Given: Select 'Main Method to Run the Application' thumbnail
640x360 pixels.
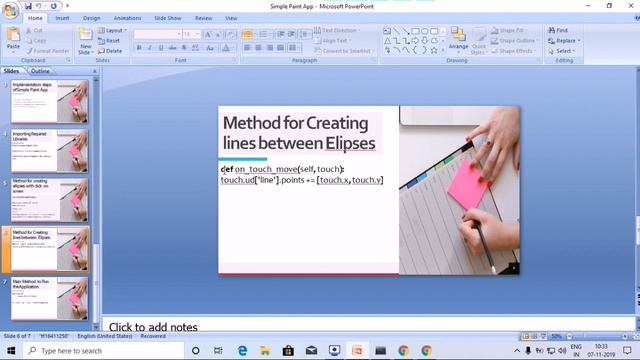Looking at the screenshot, I should (x=49, y=298).
